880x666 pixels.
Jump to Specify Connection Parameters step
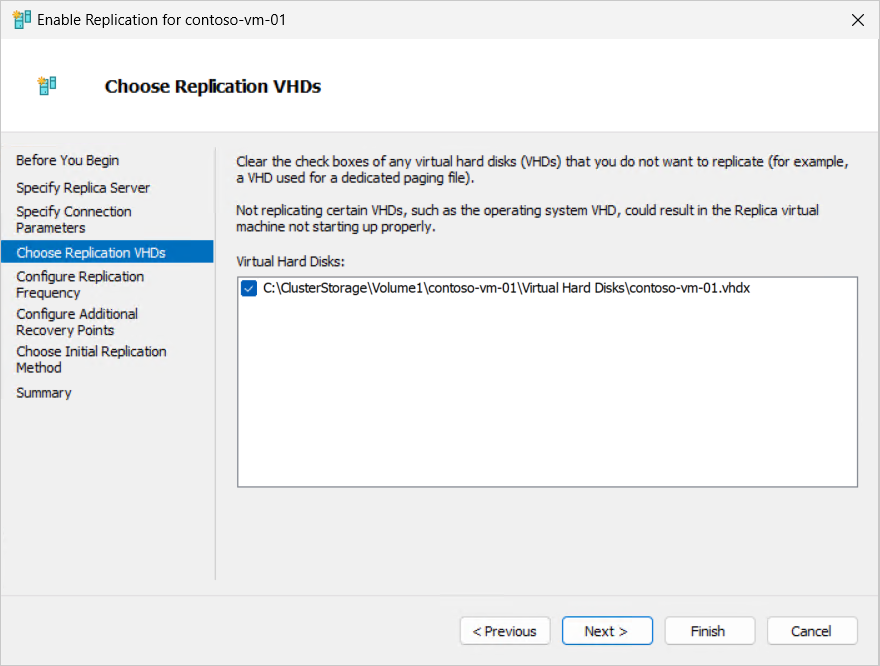click(x=74, y=220)
